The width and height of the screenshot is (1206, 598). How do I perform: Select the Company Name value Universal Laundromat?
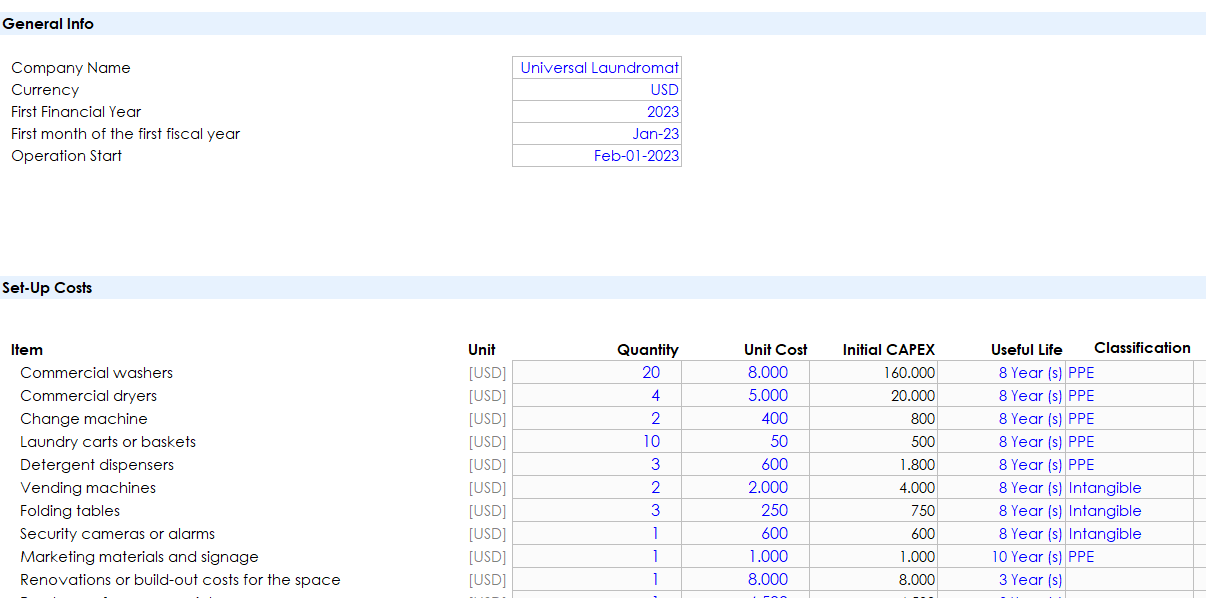pyautogui.click(x=598, y=68)
